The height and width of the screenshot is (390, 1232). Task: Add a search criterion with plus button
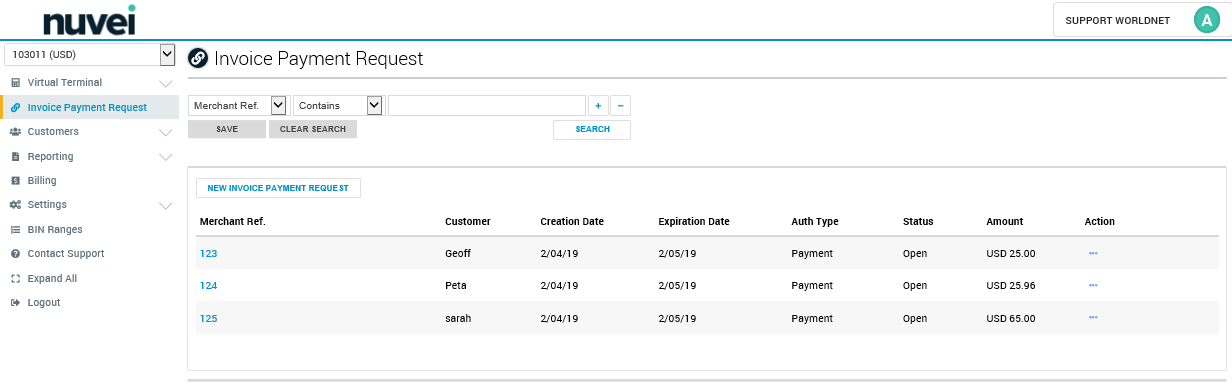click(597, 106)
